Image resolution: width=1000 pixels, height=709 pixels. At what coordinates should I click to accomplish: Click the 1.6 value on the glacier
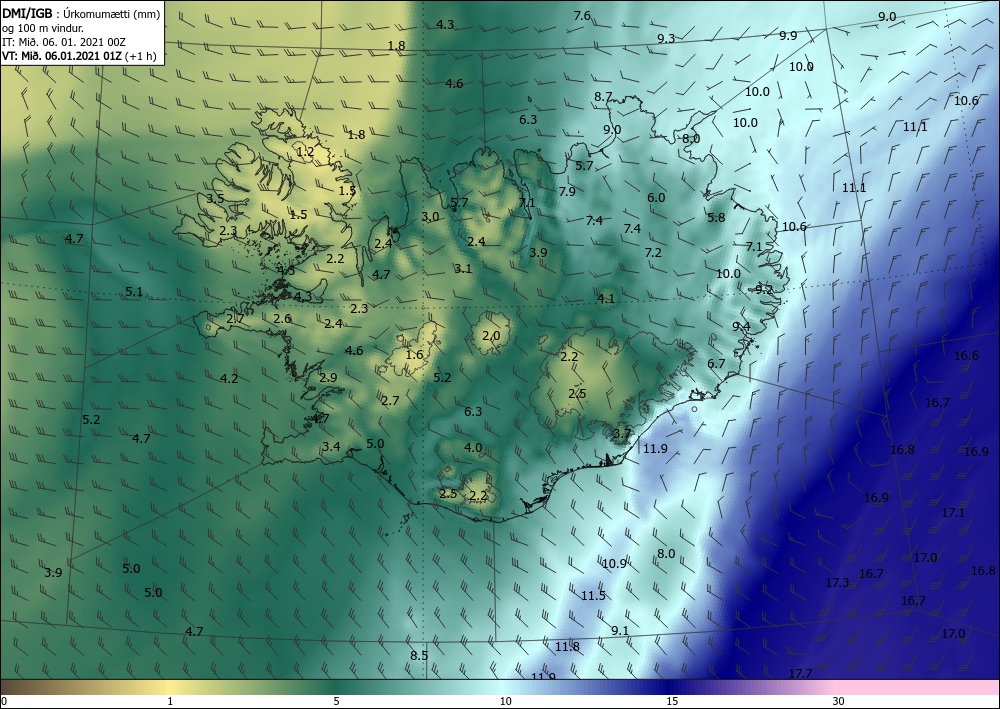(415, 354)
